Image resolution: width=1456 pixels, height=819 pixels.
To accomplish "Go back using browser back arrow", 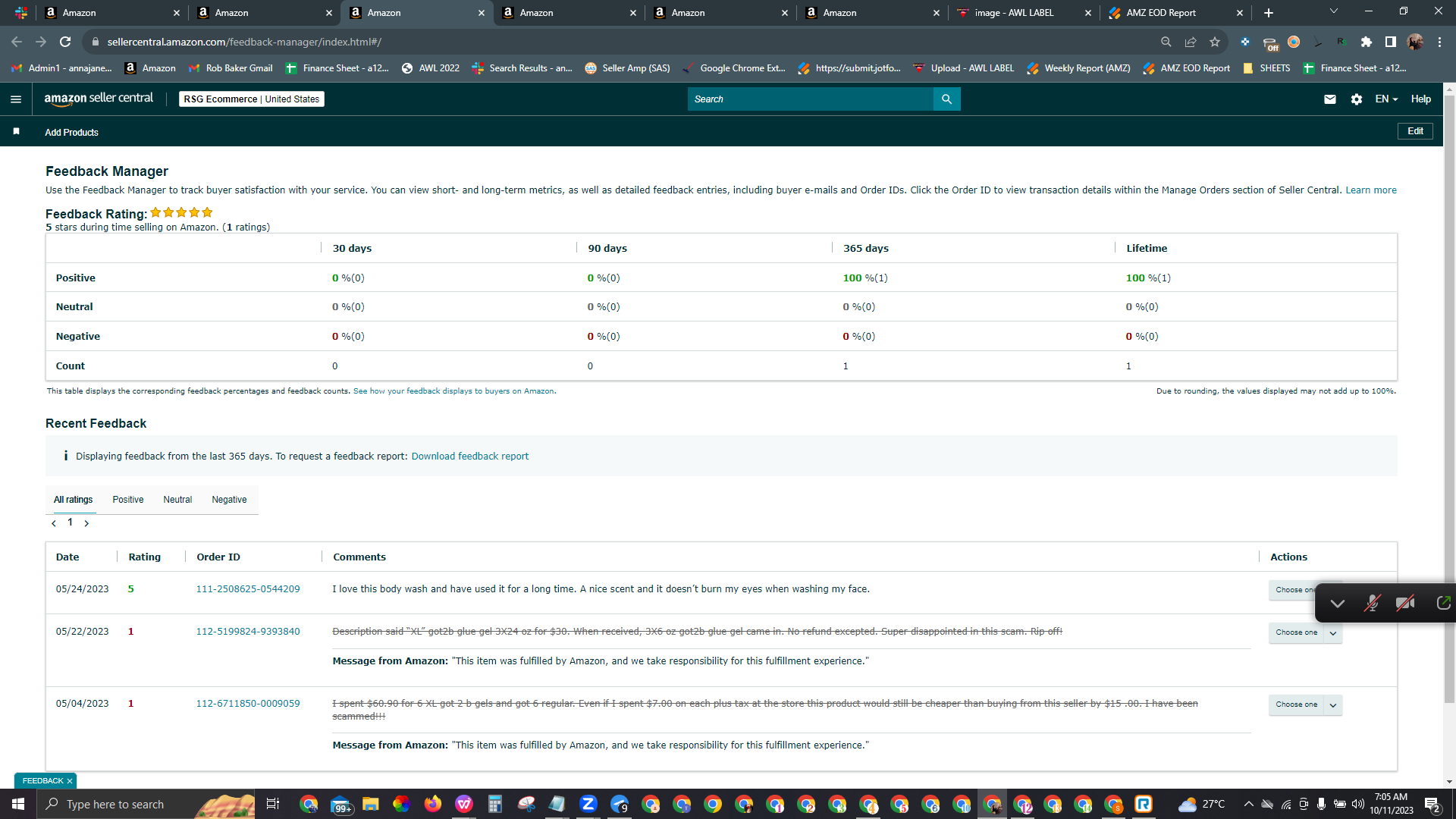I will pyautogui.click(x=17, y=42).
